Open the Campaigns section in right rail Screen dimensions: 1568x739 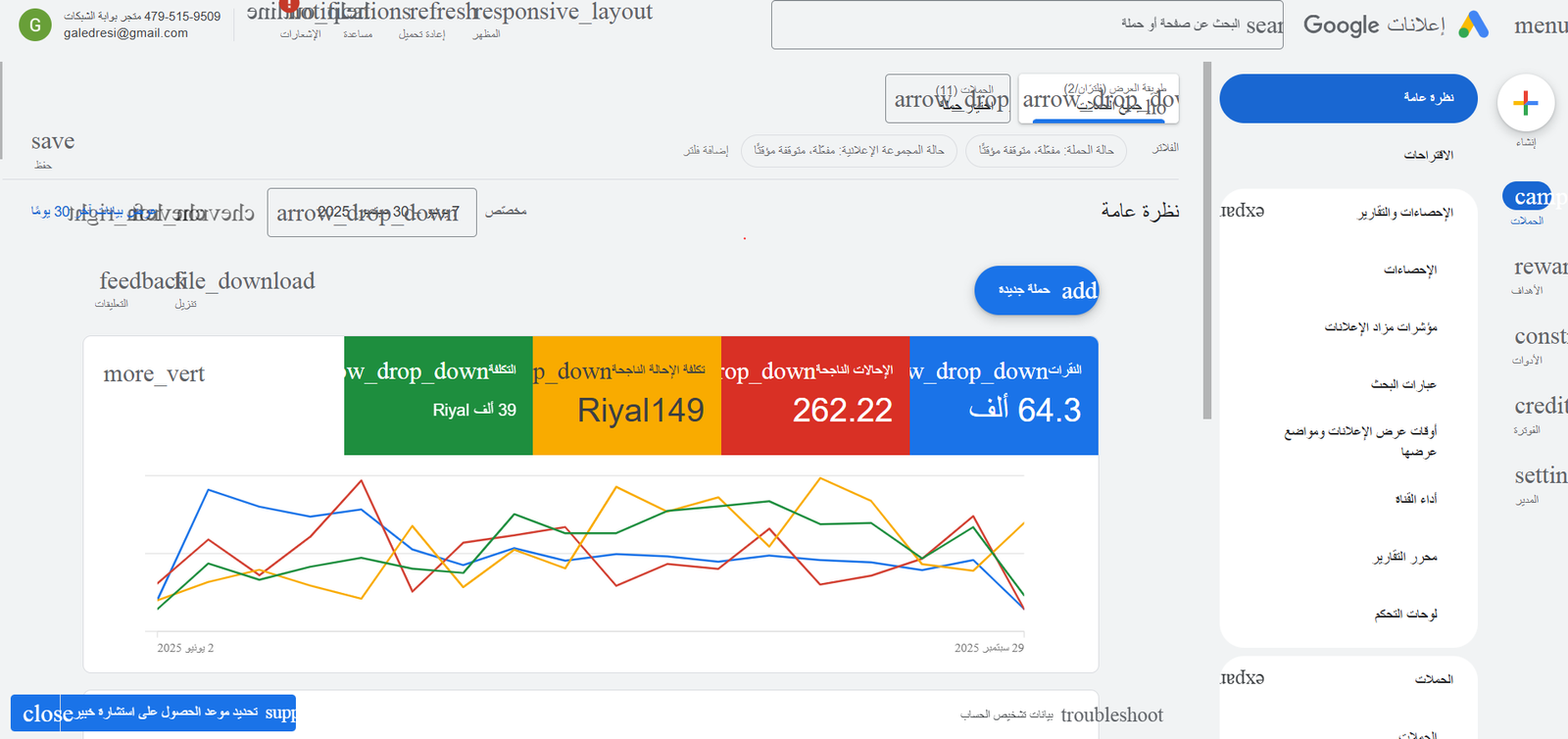pyautogui.click(x=1529, y=199)
